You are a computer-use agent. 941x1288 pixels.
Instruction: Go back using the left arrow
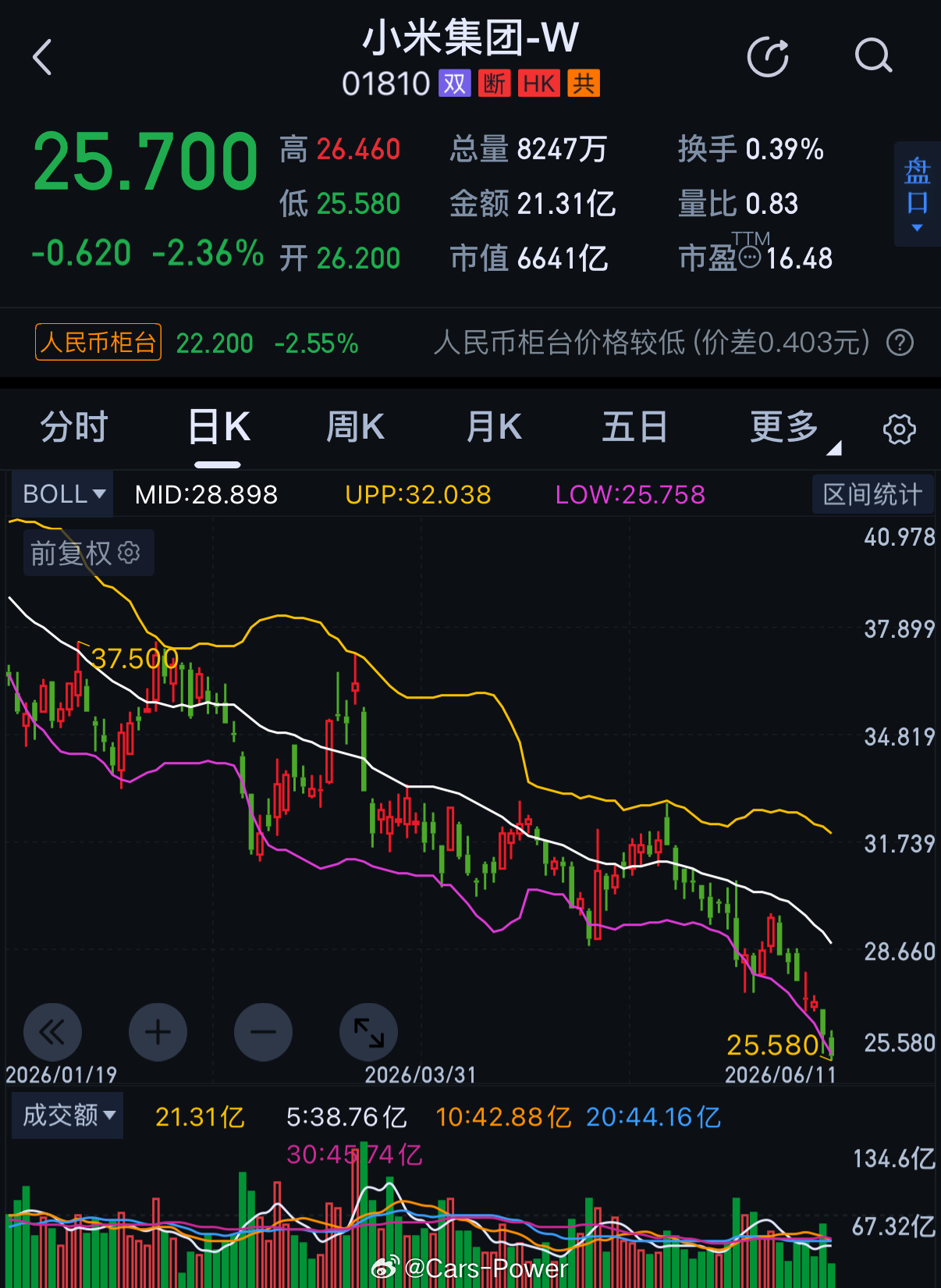click(x=43, y=58)
